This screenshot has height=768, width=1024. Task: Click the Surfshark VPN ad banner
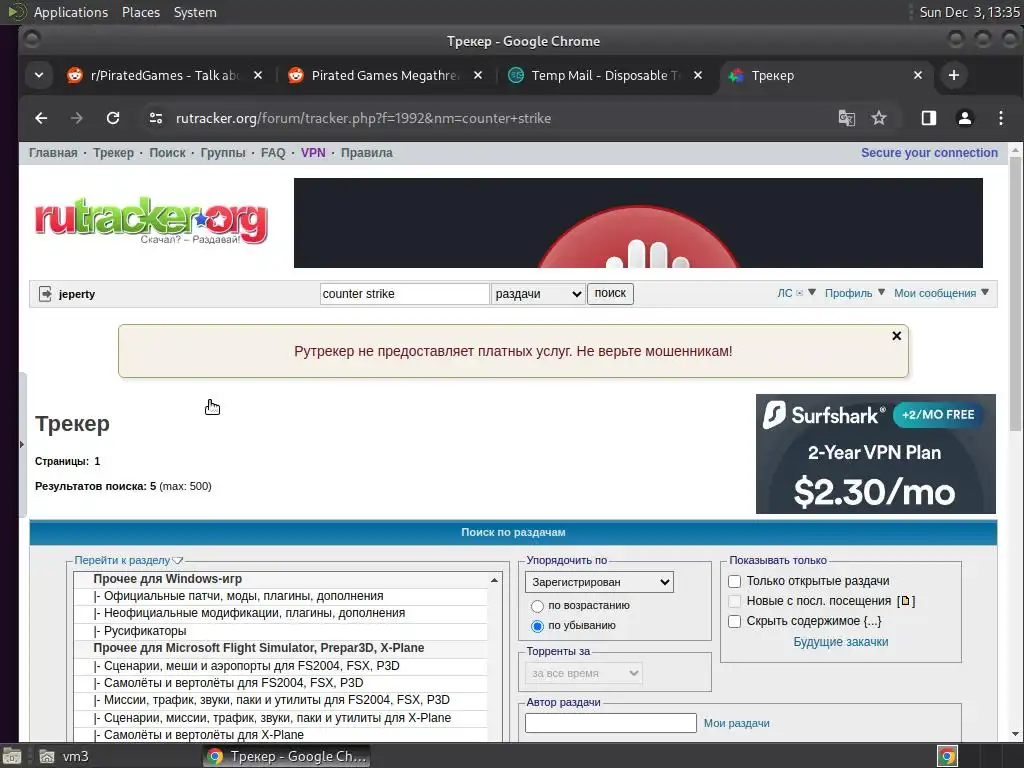(x=876, y=454)
